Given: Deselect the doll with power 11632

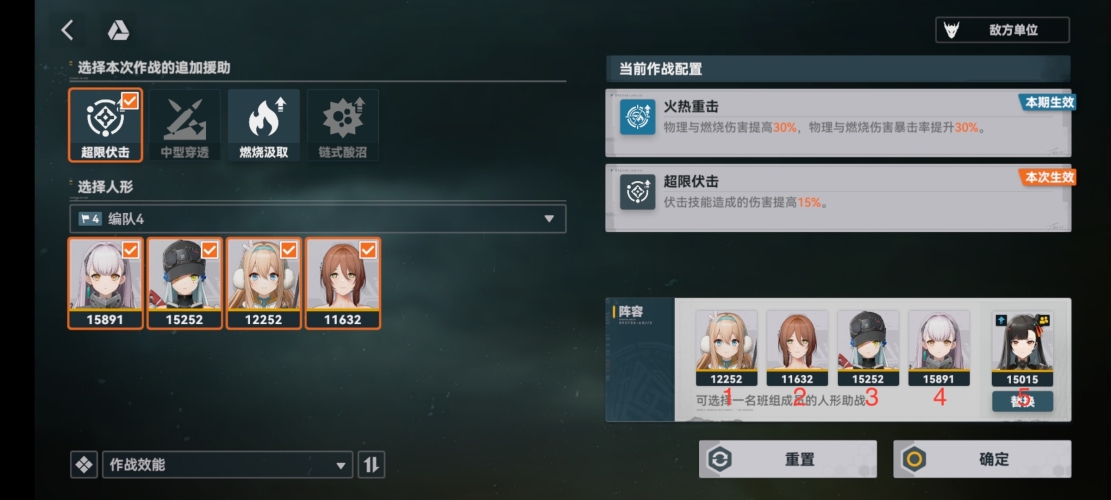Looking at the screenshot, I should click(343, 283).
